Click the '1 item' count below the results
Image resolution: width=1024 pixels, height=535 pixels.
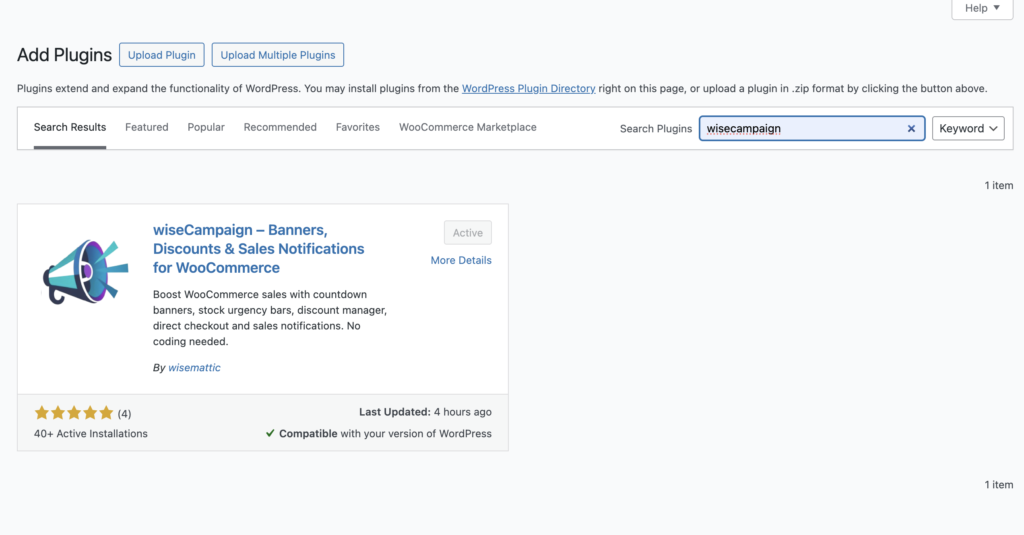click(x=999, y=485)
